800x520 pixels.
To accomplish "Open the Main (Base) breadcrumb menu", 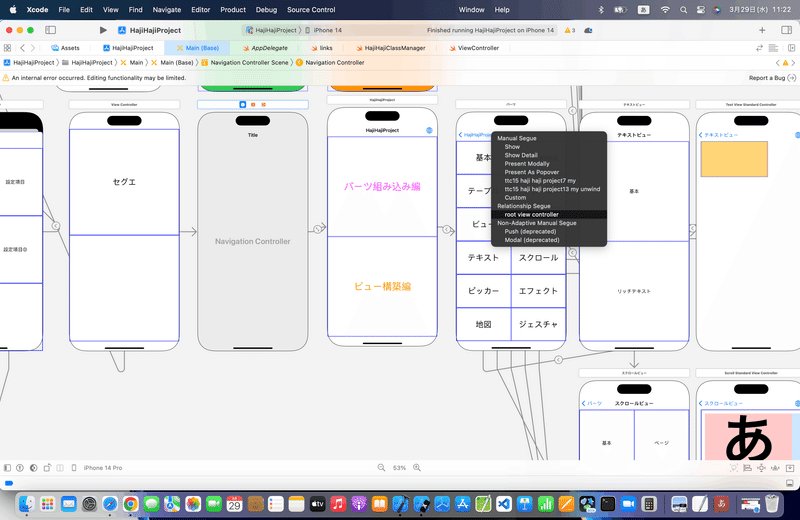I will (172, 63).
